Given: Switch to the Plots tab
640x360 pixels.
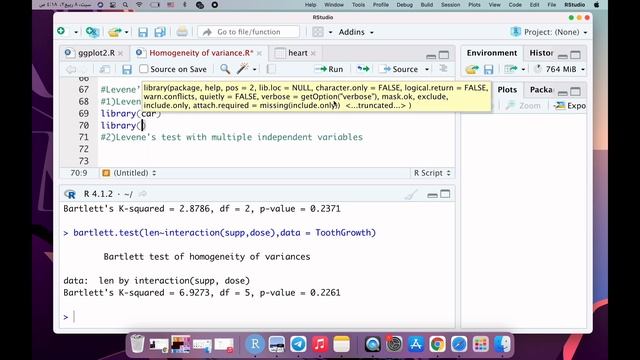Looking at the screenshot, I should click(507, 90).
